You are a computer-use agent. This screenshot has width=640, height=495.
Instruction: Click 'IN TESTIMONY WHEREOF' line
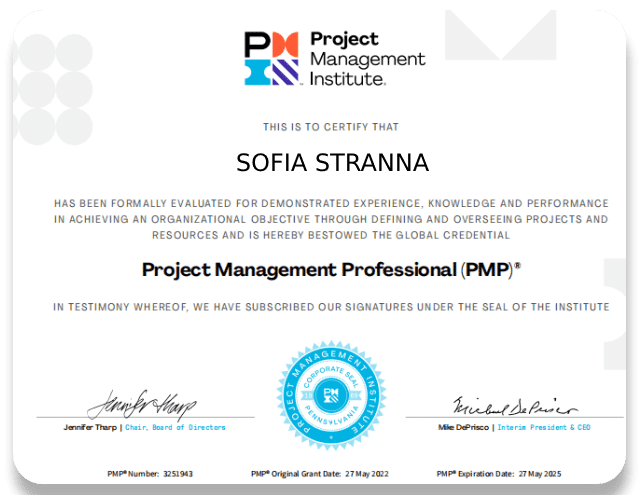[331, 307]
